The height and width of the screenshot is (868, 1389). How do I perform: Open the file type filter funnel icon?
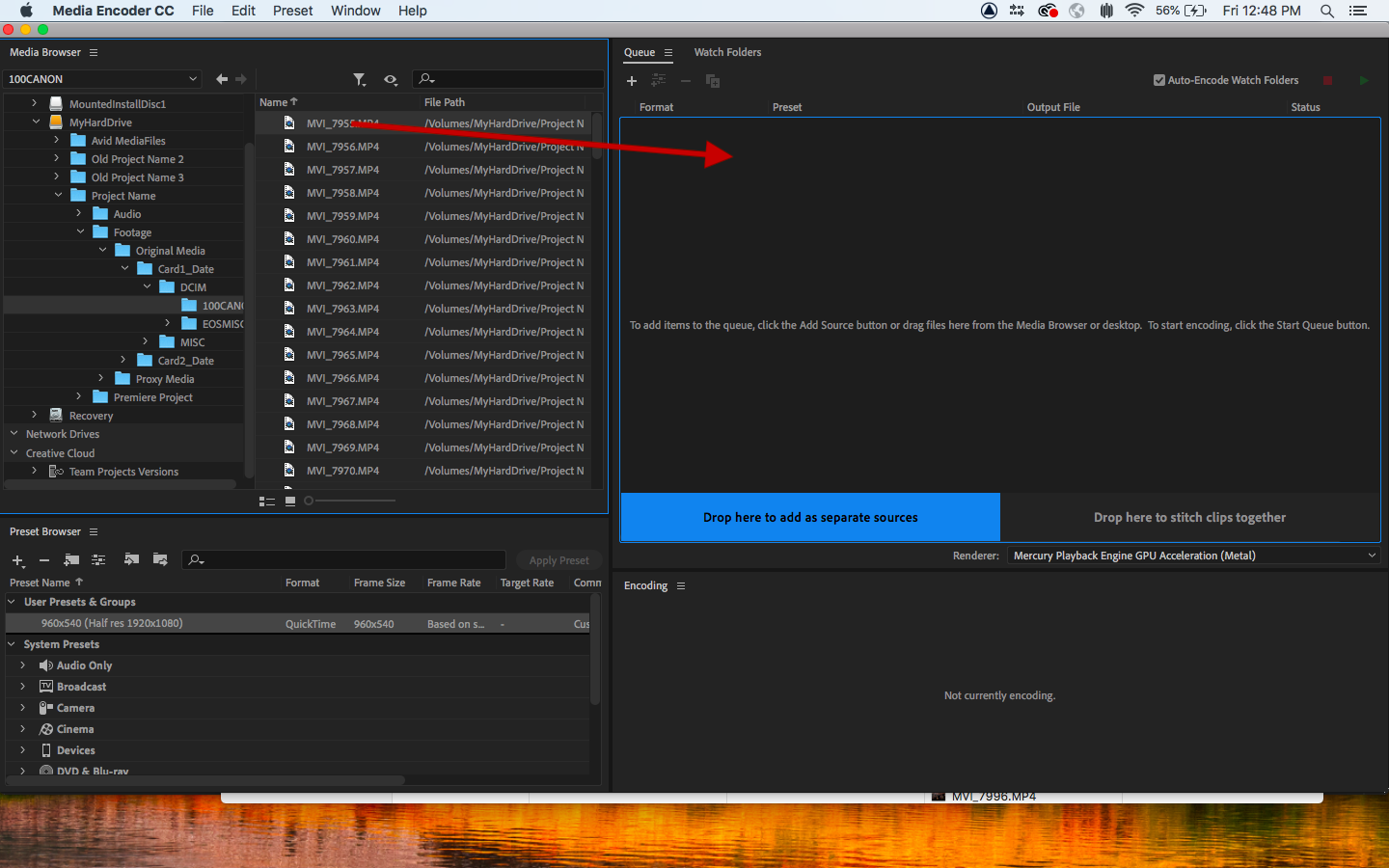click(x=360, y=80)
